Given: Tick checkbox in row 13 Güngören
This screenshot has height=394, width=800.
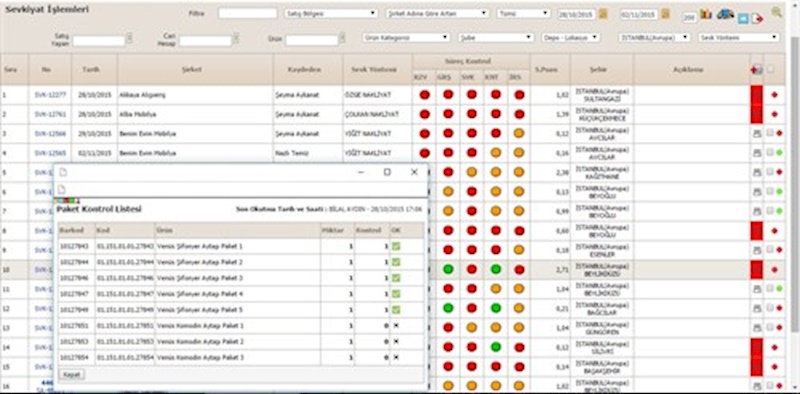Looking at the screenshot, I should [x=770, y=327].
